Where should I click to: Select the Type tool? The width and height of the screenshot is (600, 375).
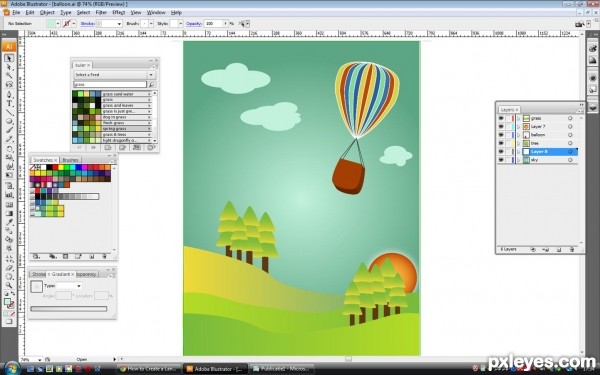pos(9,104)
